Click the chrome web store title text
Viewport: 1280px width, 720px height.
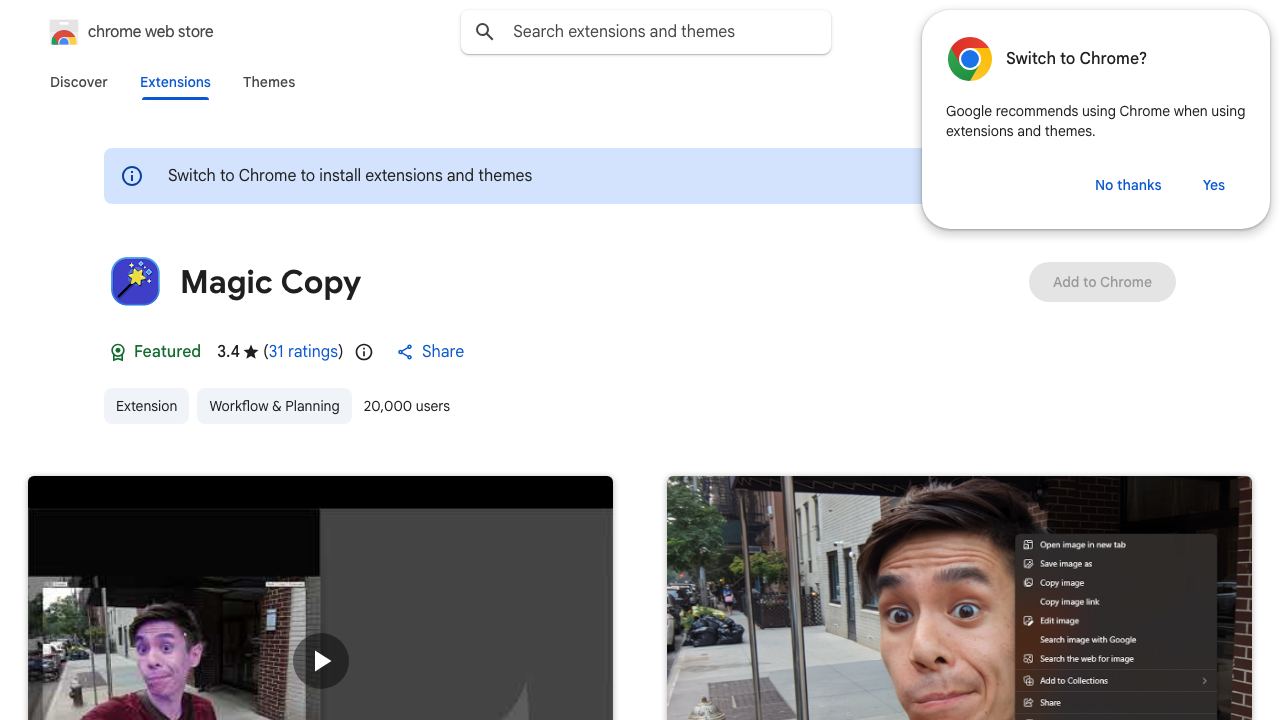[x=151, y=32]
